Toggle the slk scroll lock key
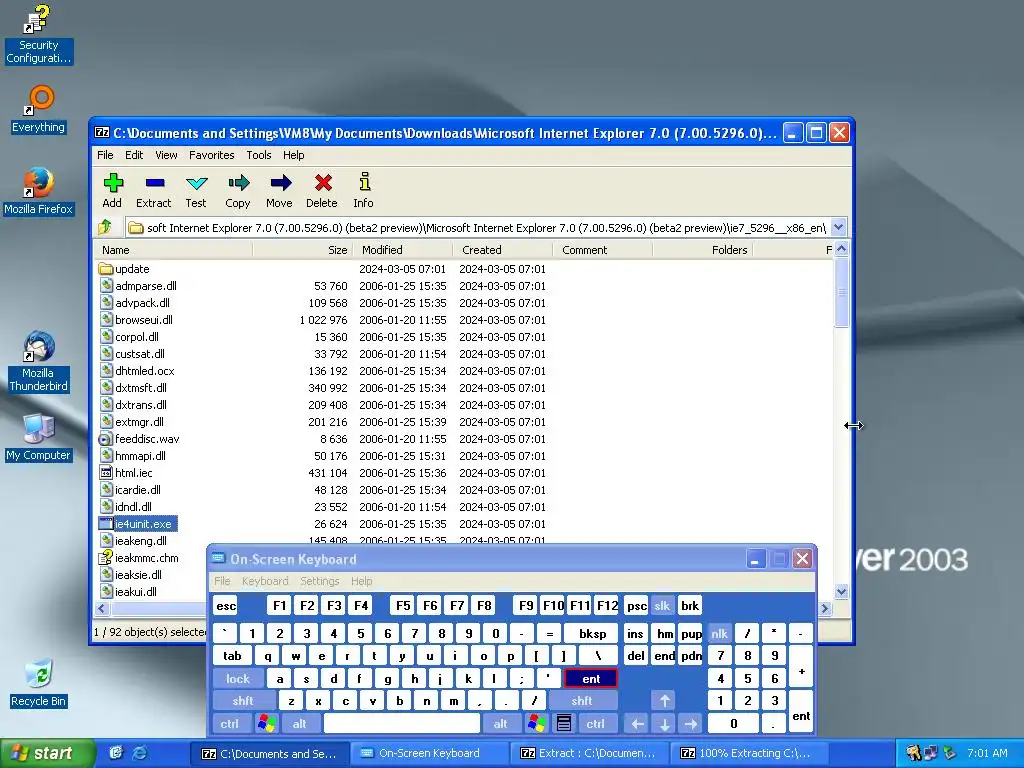1024x768 pixels. click(662, 606)
